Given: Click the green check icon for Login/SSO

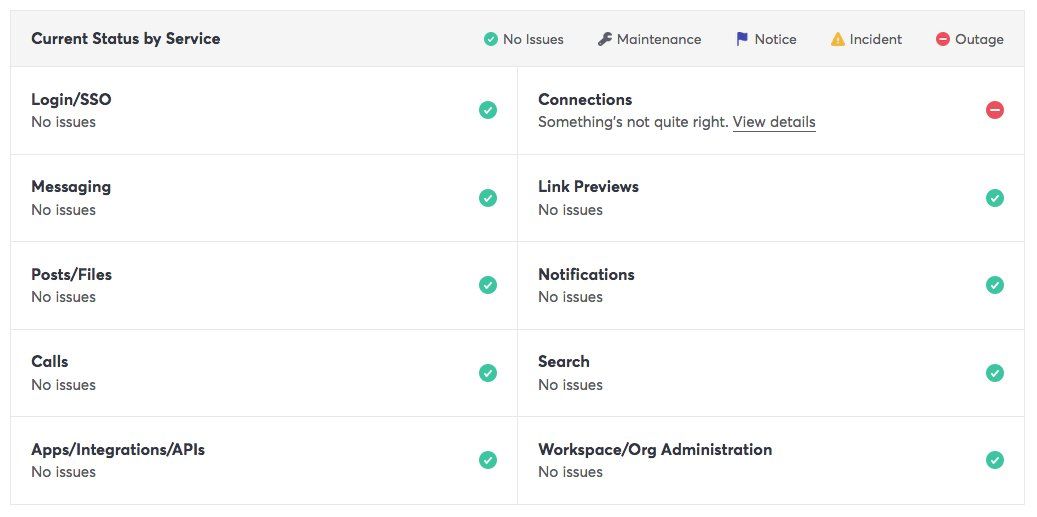Looking at the screenshot, I should click(488, 110).
